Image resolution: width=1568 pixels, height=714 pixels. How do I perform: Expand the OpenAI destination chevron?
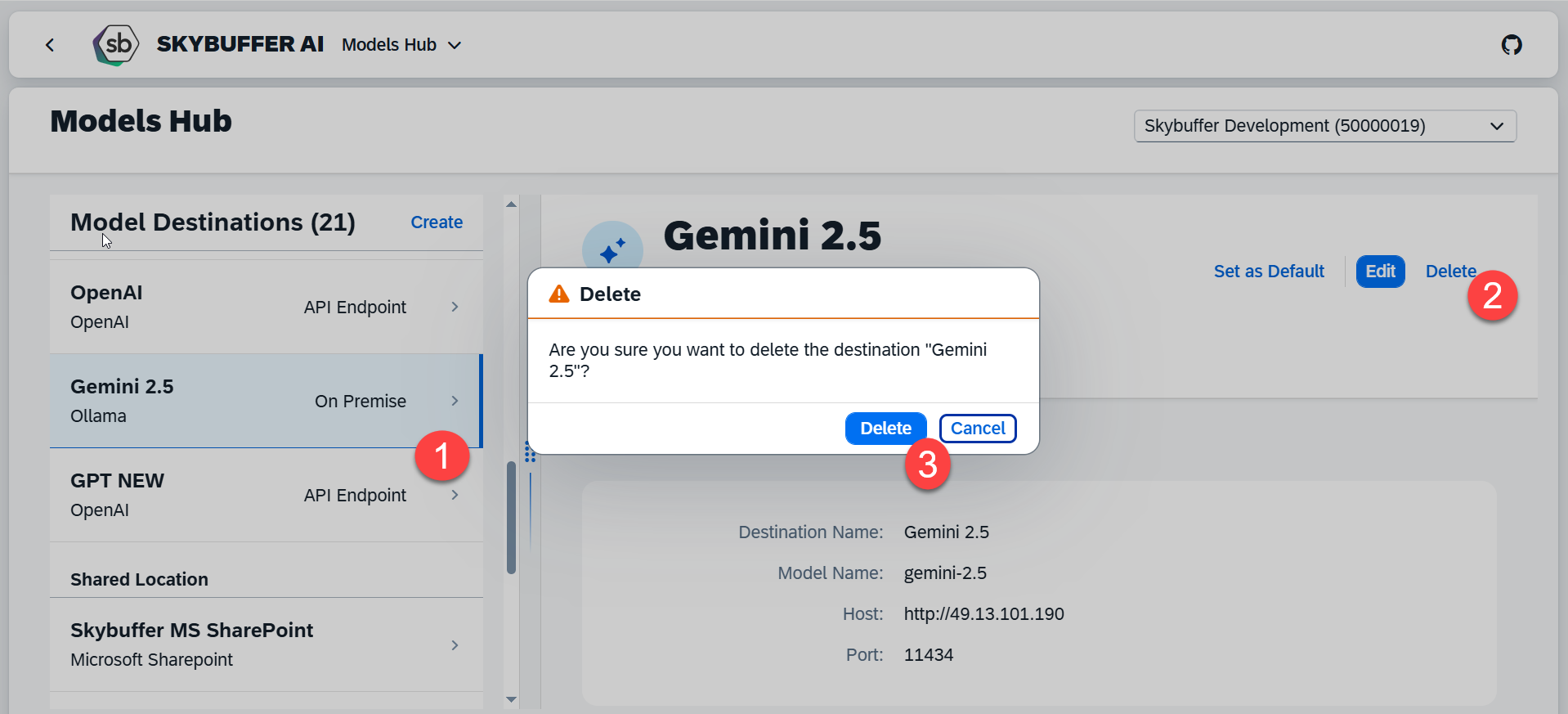455,307
